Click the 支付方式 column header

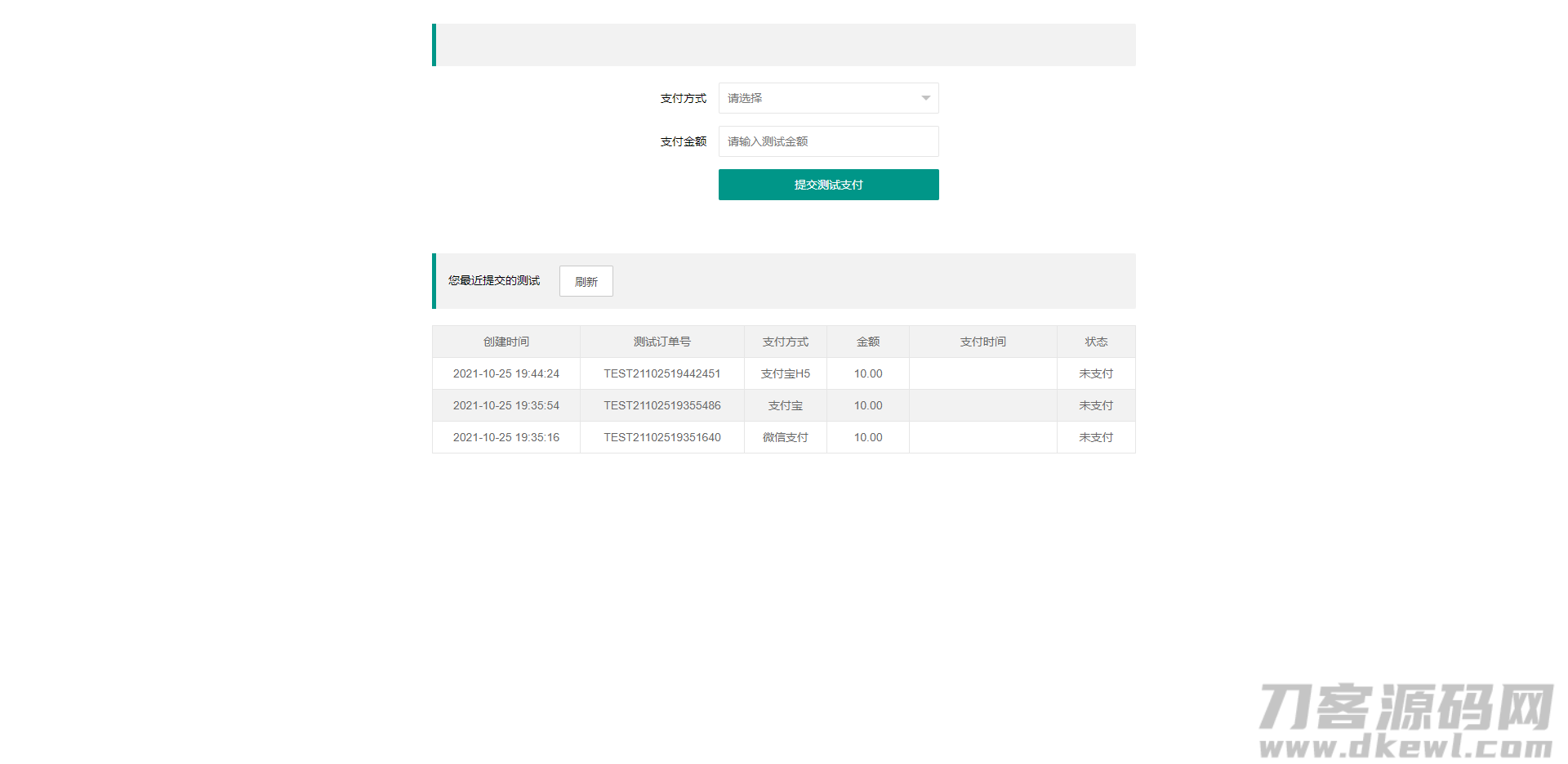(x=785, y=342)
